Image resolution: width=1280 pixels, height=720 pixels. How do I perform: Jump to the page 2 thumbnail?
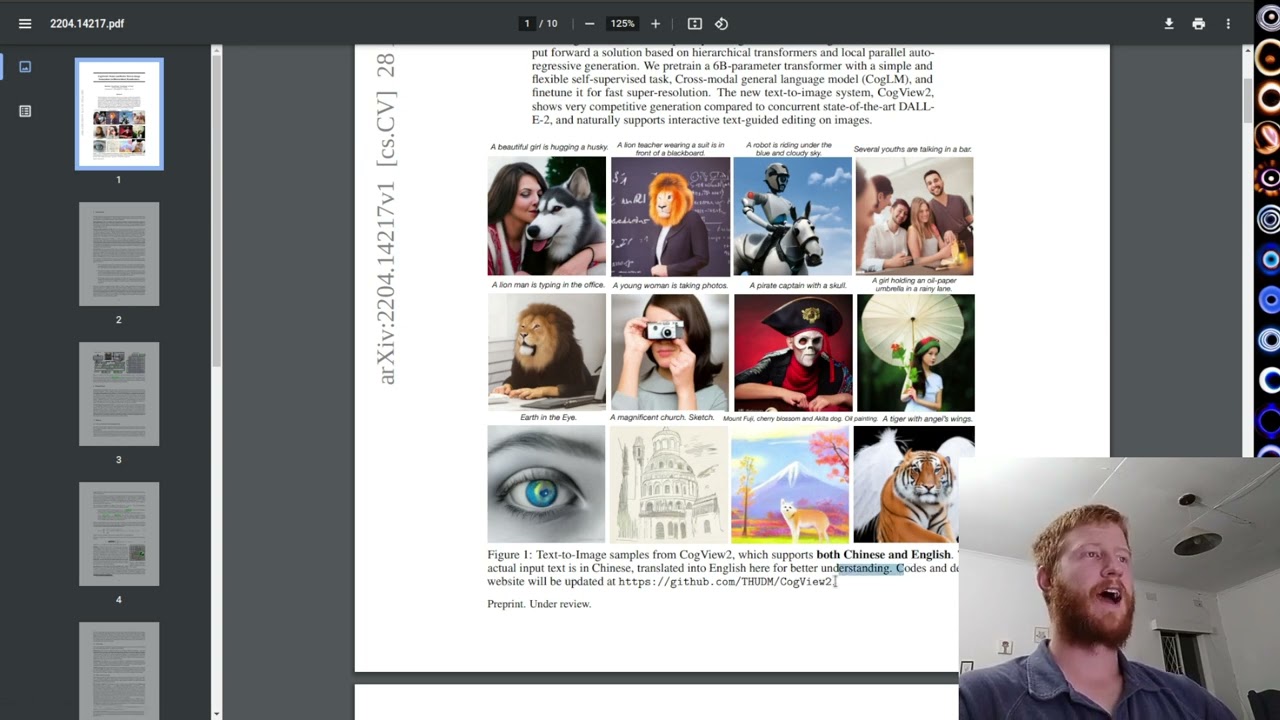(x=119, y=254)
